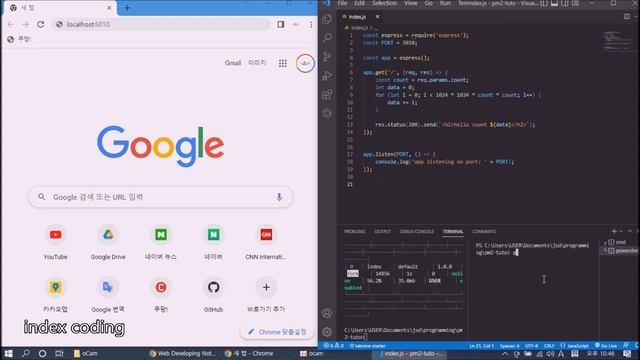The image size is (640, 360).
Task: Show hidden system tray icons
Action: pos(505,354)
